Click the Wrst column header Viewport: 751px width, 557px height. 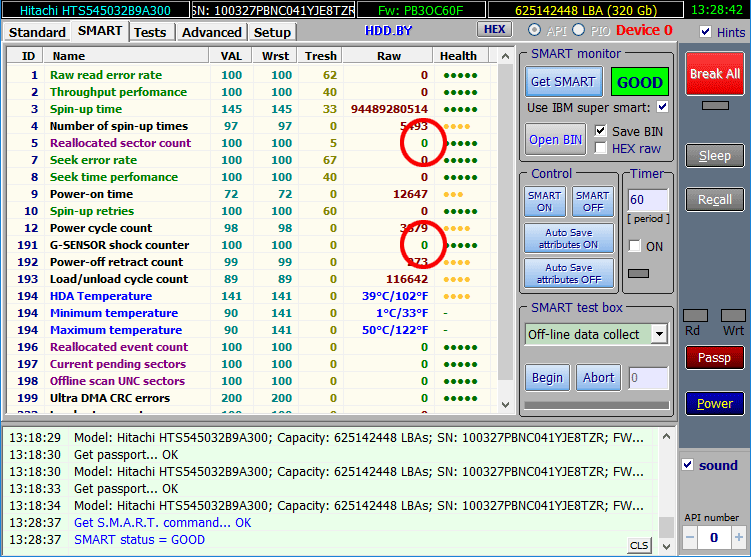[x=275, y=56]
